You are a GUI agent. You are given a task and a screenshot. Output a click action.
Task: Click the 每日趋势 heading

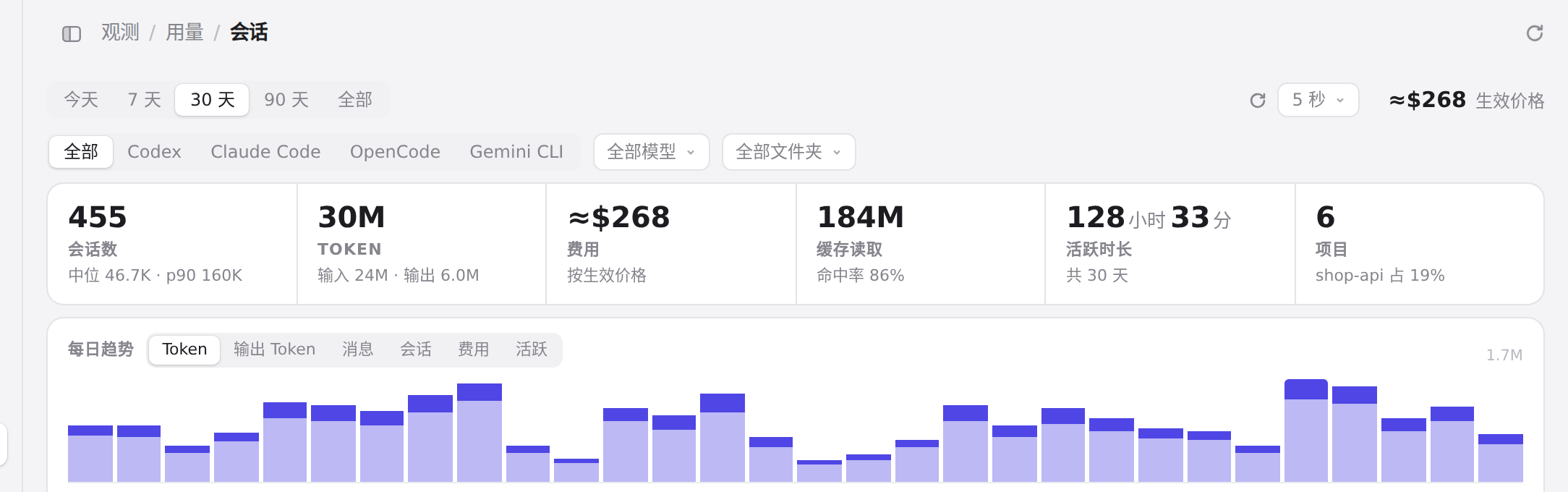click(x=101, y=349)
